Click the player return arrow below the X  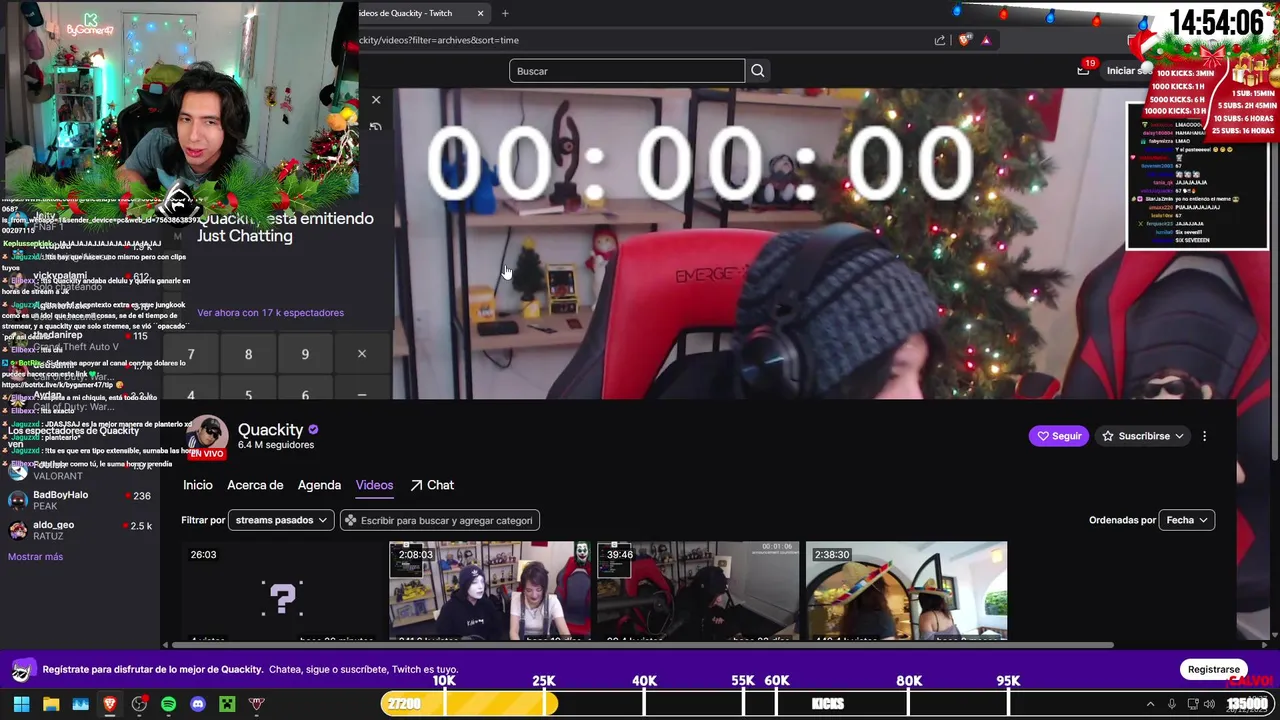coord(376,127)
